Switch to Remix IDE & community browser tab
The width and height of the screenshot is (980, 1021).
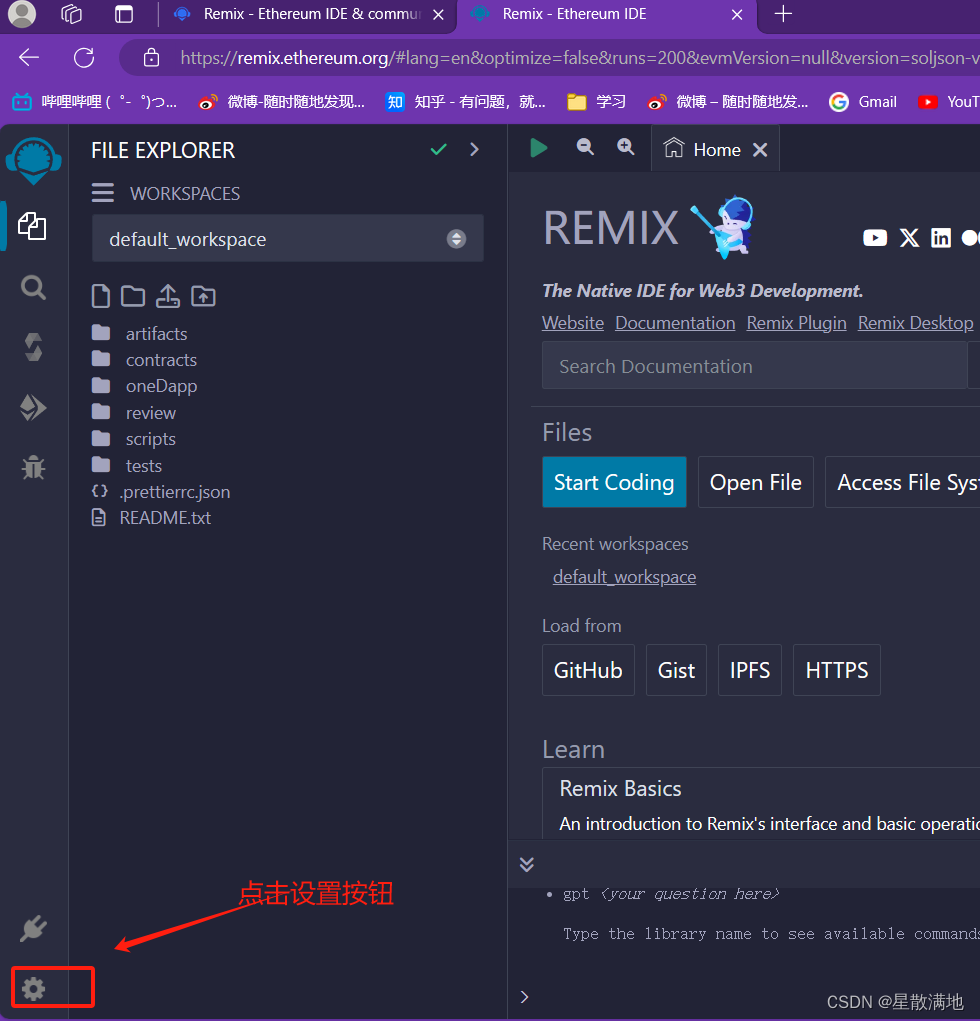pos(311,14)
